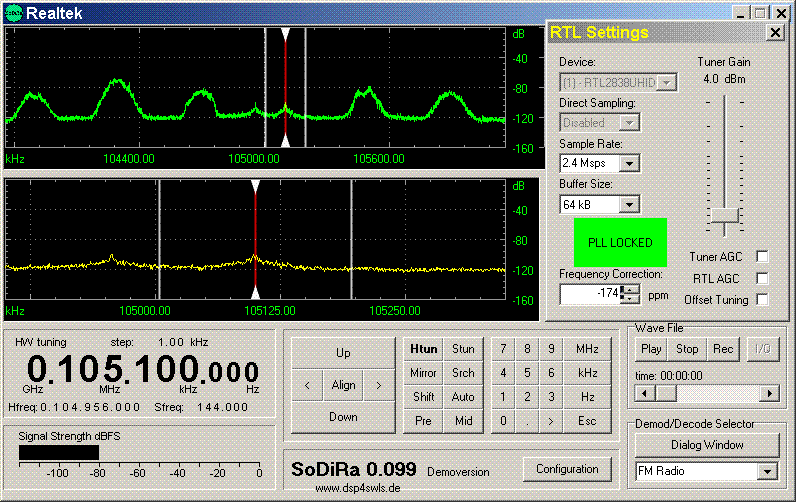Screen dimensions: 796x502
Task: Click keypad digit 2
Action: pyautogui.click(x=527, y=397)
